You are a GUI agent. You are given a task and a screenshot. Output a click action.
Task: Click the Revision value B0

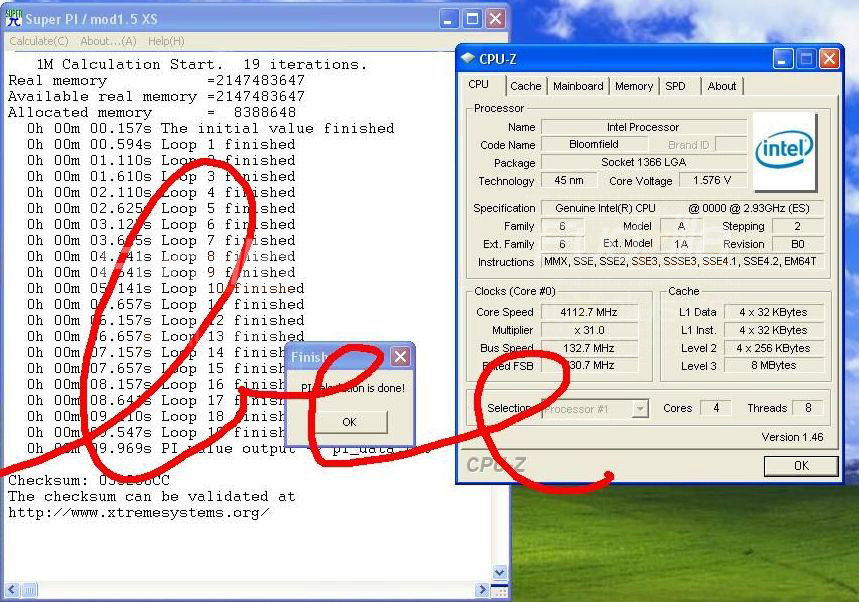tap(798, 244)
